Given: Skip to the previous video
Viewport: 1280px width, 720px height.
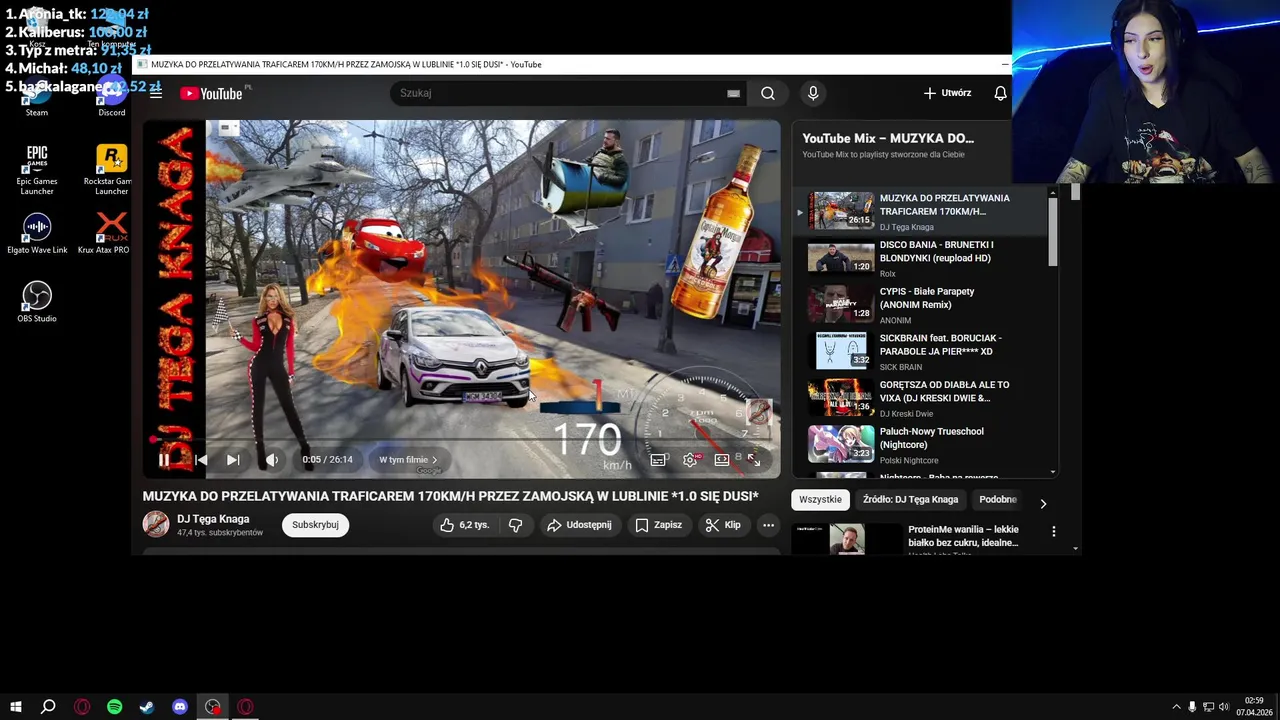Looking at the screenshot, I should pos(201,460).
